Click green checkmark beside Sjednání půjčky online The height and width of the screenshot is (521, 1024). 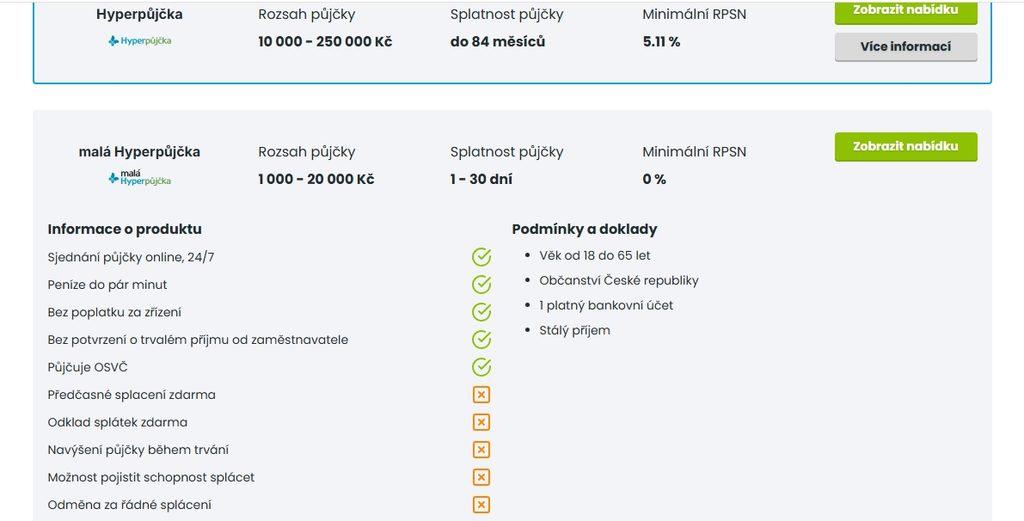(481, 257)
